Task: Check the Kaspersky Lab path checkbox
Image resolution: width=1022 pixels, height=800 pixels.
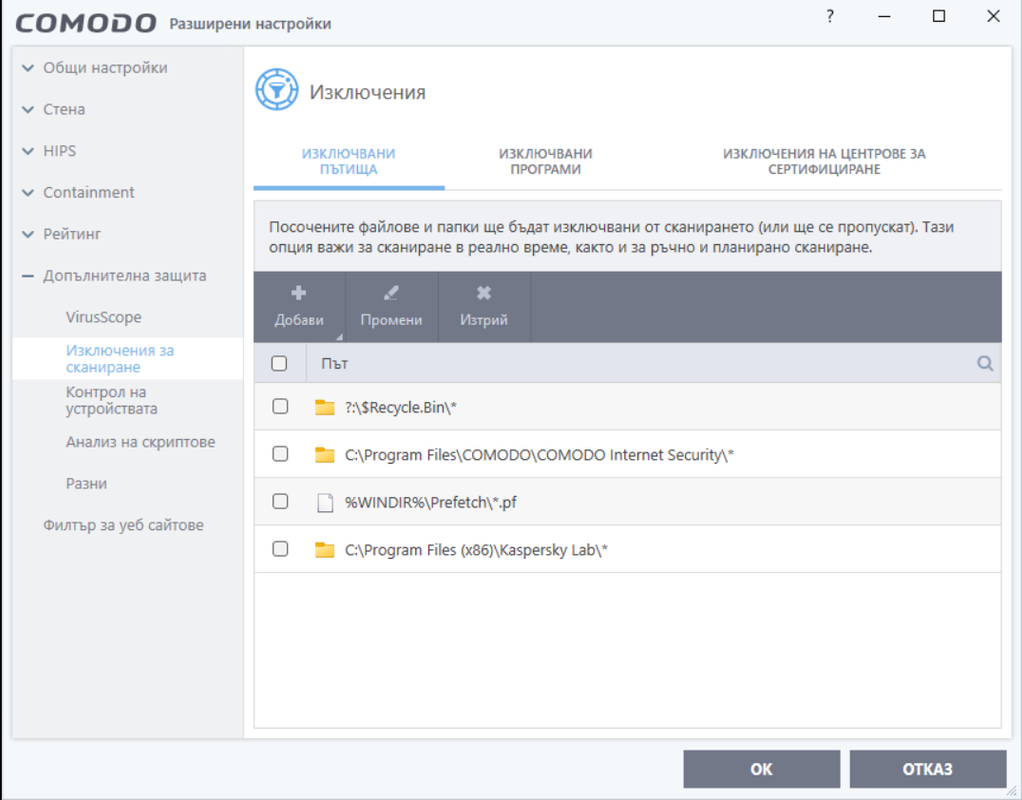Action: pyautogui.click(x=280, y=549)
